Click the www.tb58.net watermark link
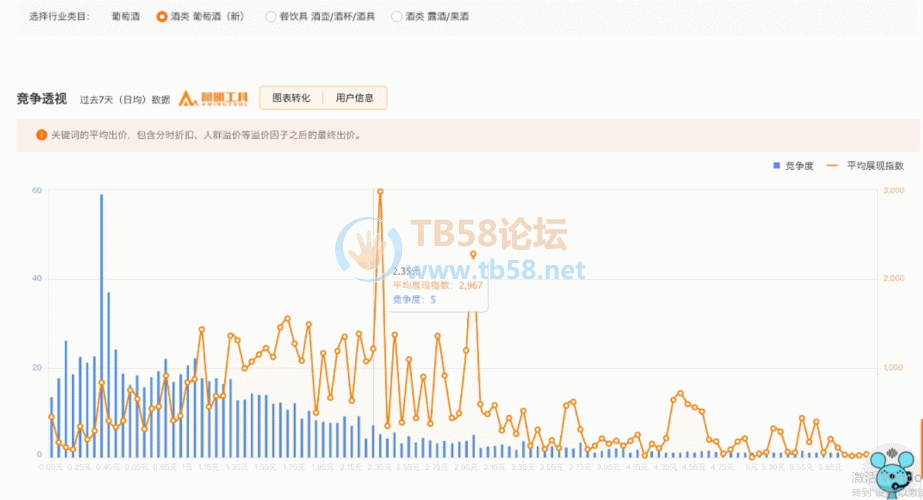Image resolution: width=923 pixels, height=500 pixels. (490, 271)
